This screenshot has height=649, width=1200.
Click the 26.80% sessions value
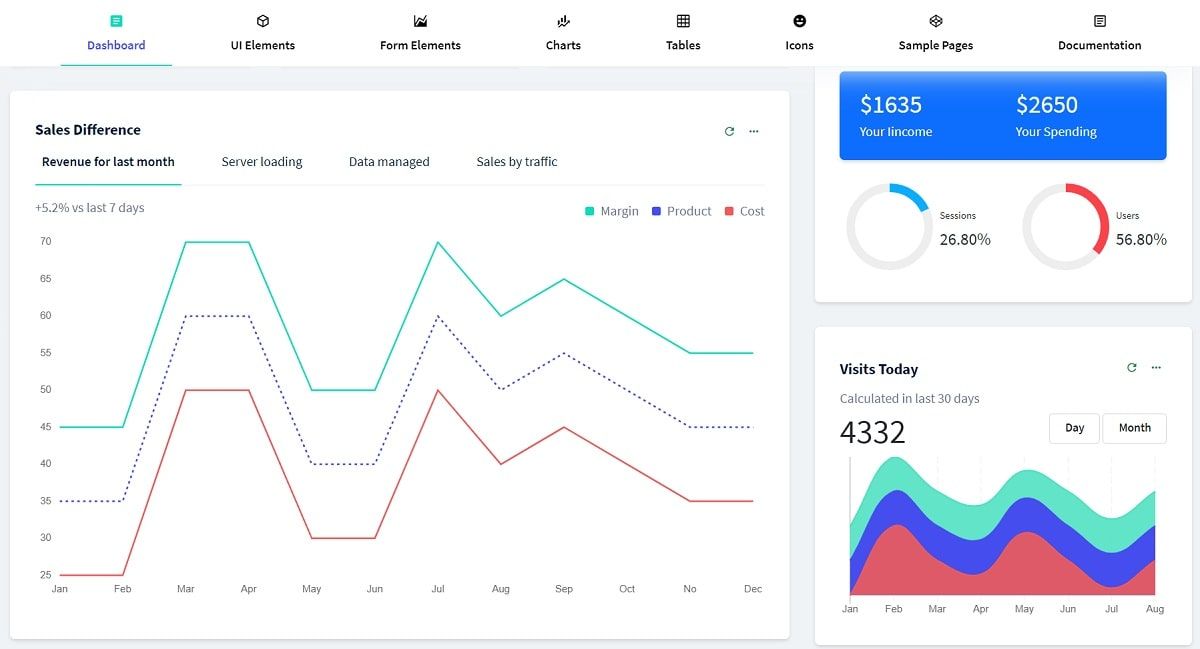965,240
